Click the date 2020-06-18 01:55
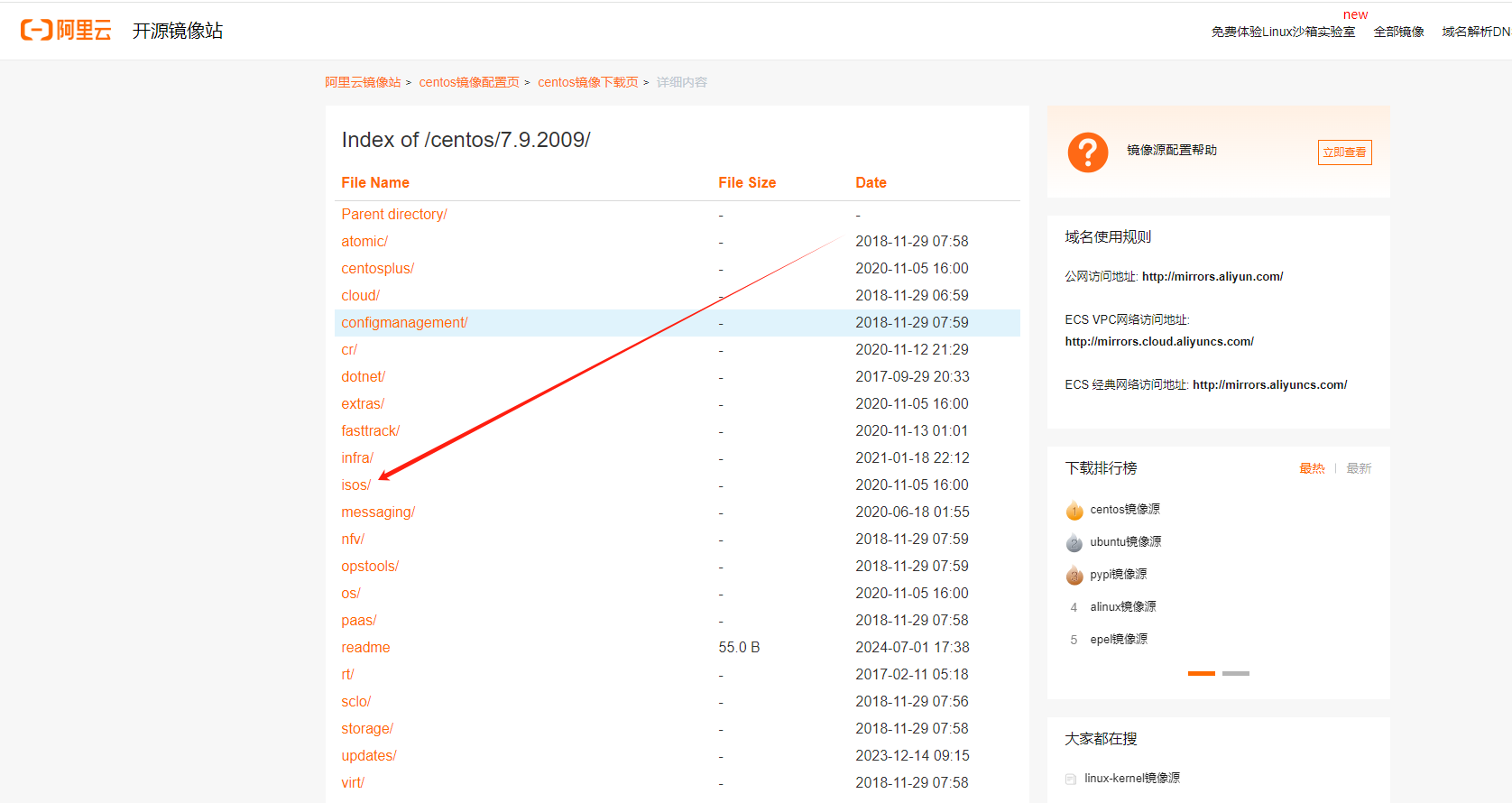 (912, 512)
